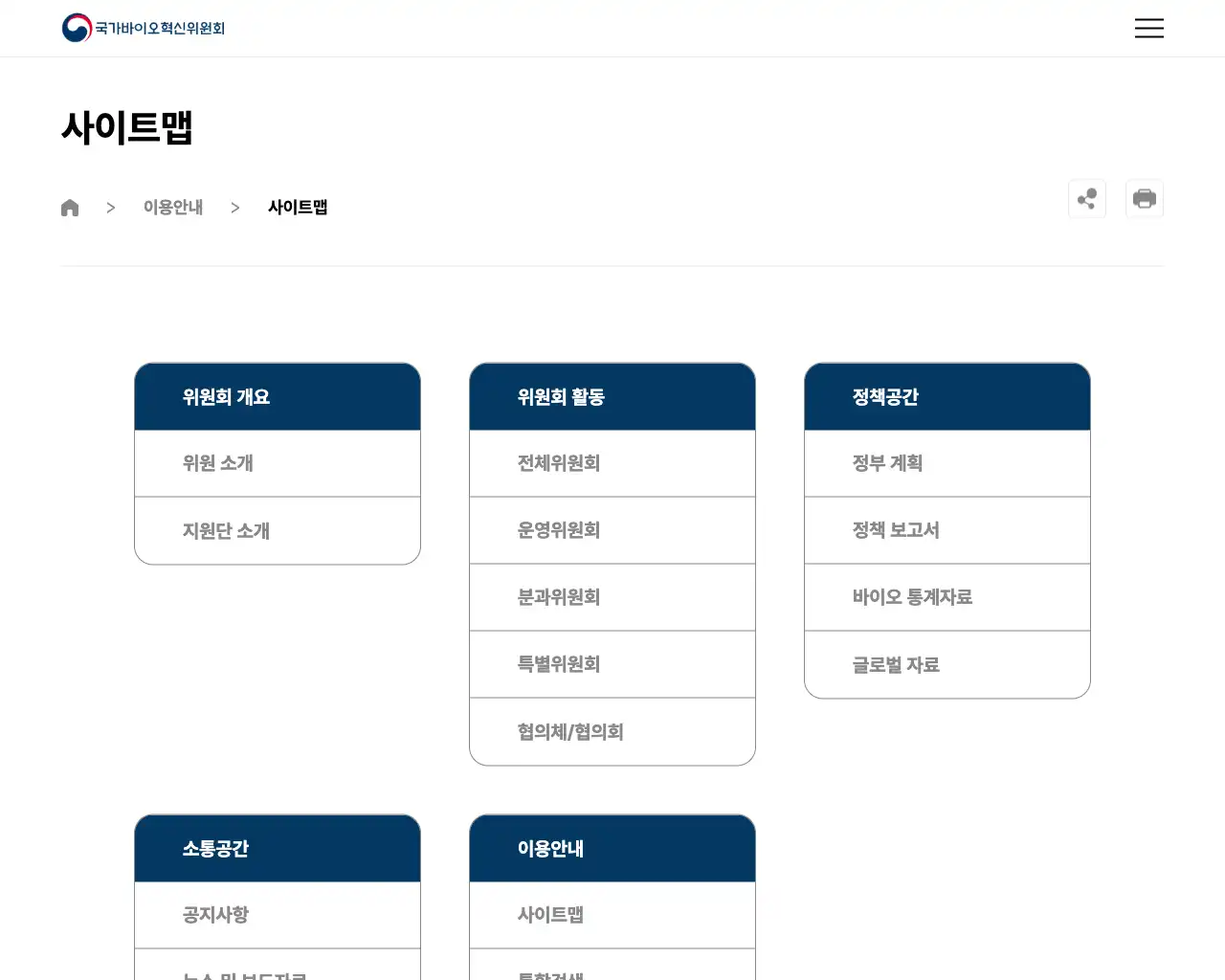Go to 지원단 소개 page
Viewport: 1225px width, 980px height.
[x=278, y=531]
